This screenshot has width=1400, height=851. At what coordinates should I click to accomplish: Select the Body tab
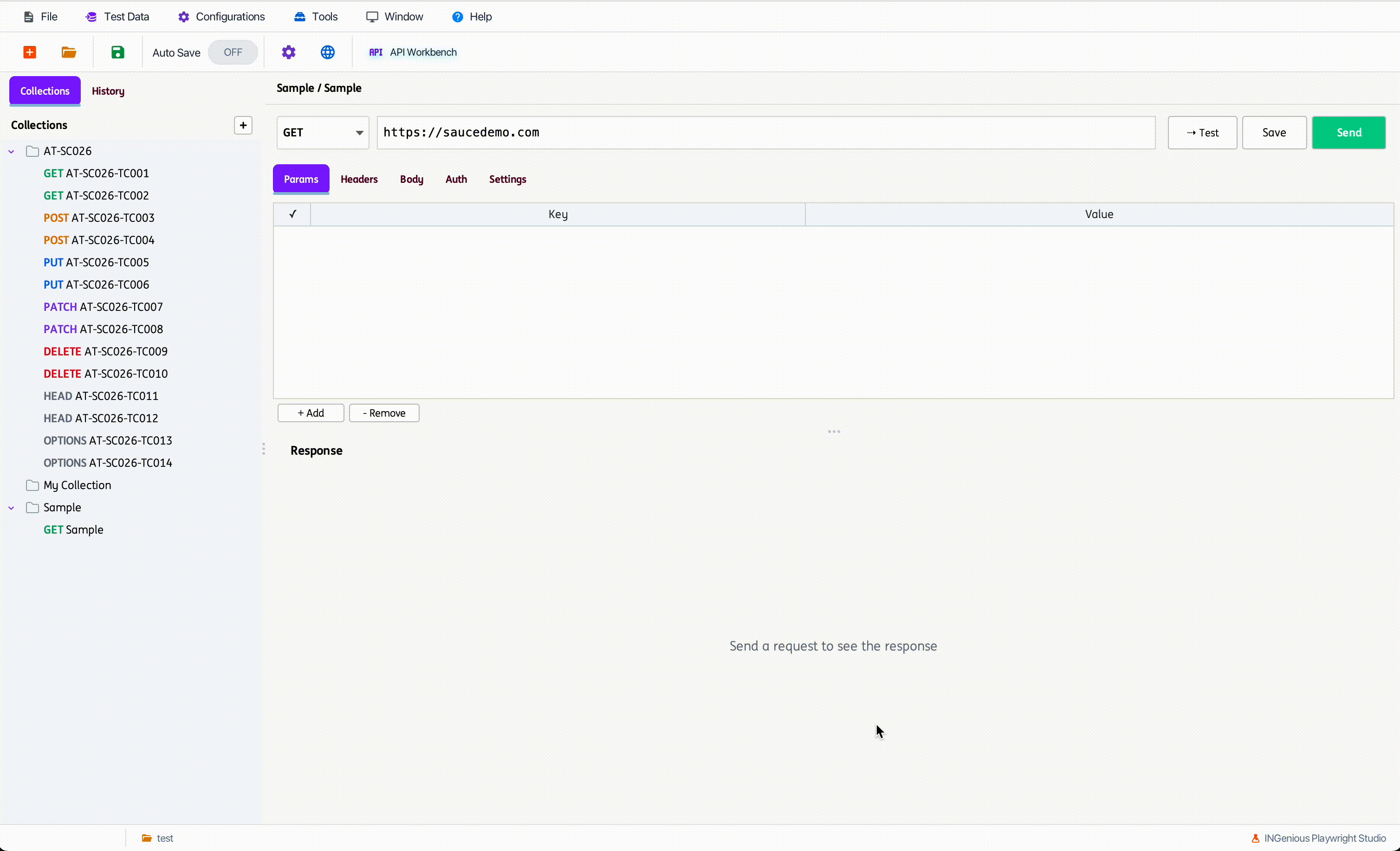coord(411,179)
